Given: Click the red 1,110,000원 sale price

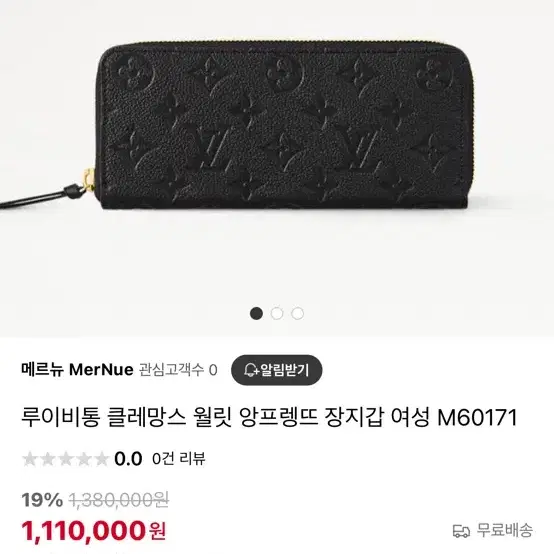Looking at the screenshot, I should pos(94,531).
